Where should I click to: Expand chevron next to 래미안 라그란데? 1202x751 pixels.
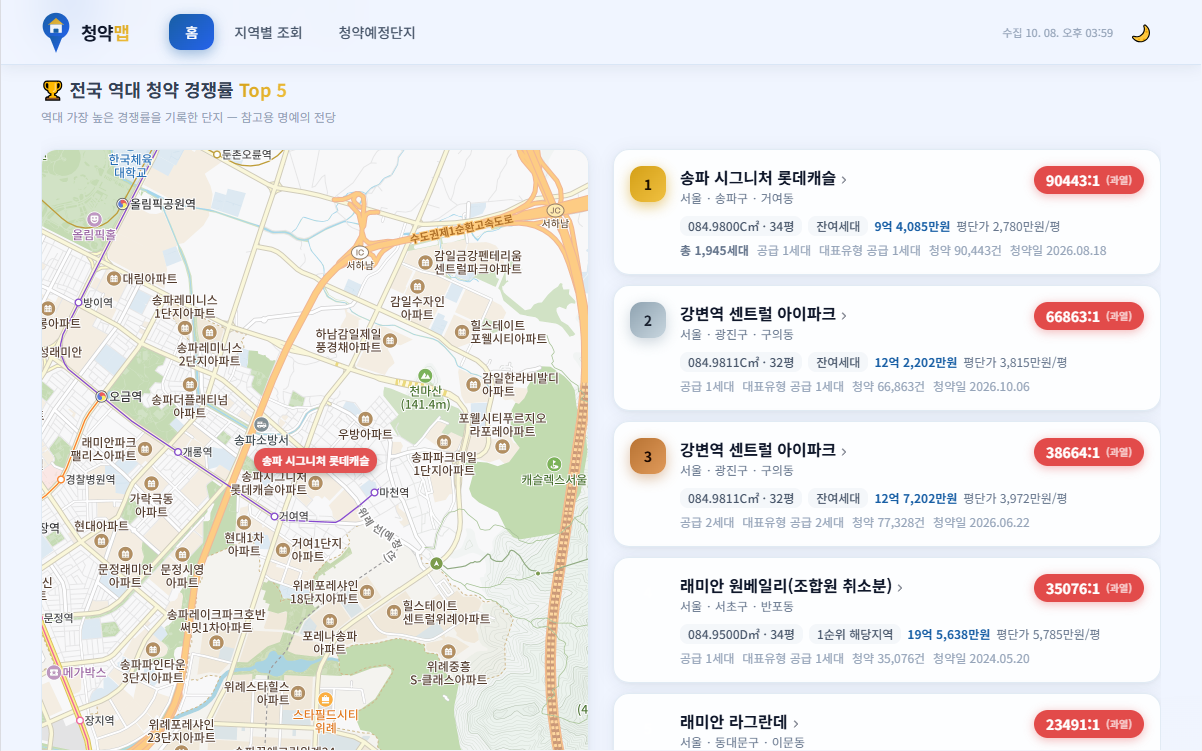click(x=796, y=723)
